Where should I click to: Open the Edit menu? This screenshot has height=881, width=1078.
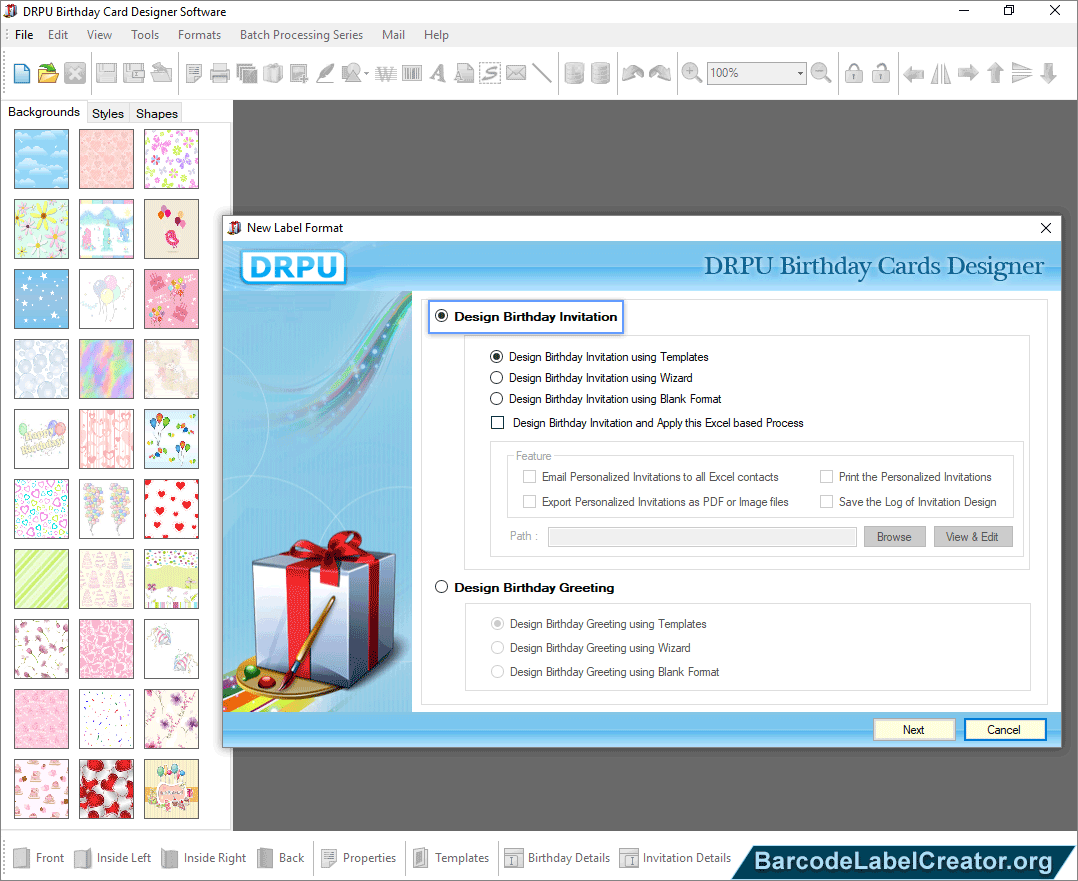pyautogui.click(x=58, y=34)
